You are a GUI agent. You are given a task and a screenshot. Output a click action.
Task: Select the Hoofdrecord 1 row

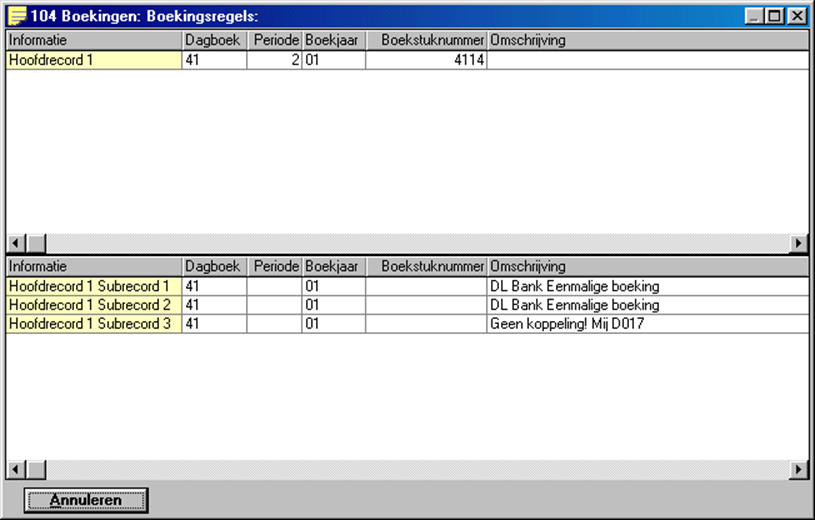[94, 60]
